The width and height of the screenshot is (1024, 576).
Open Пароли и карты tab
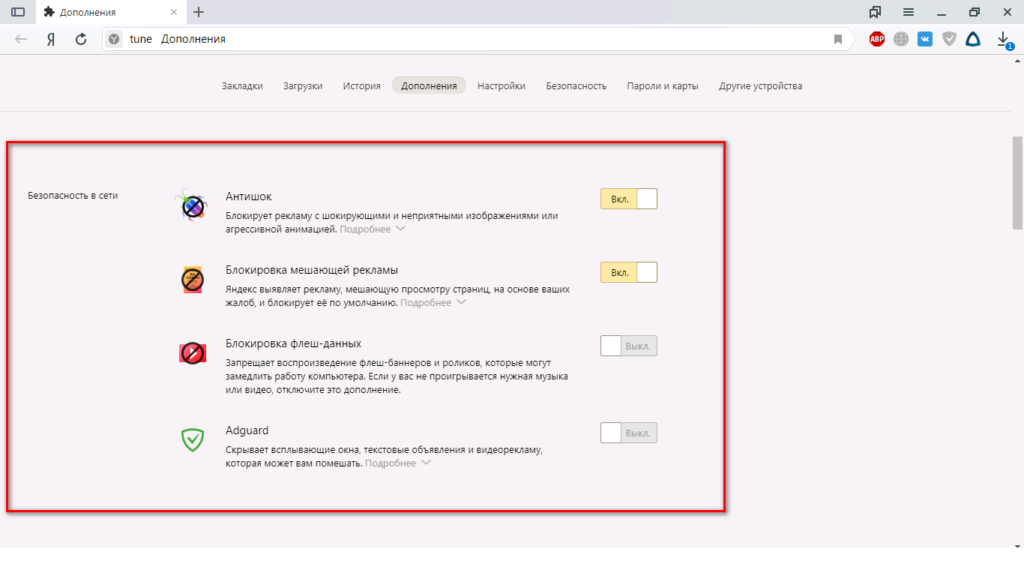pyautogui.click(x=662, y=86)
